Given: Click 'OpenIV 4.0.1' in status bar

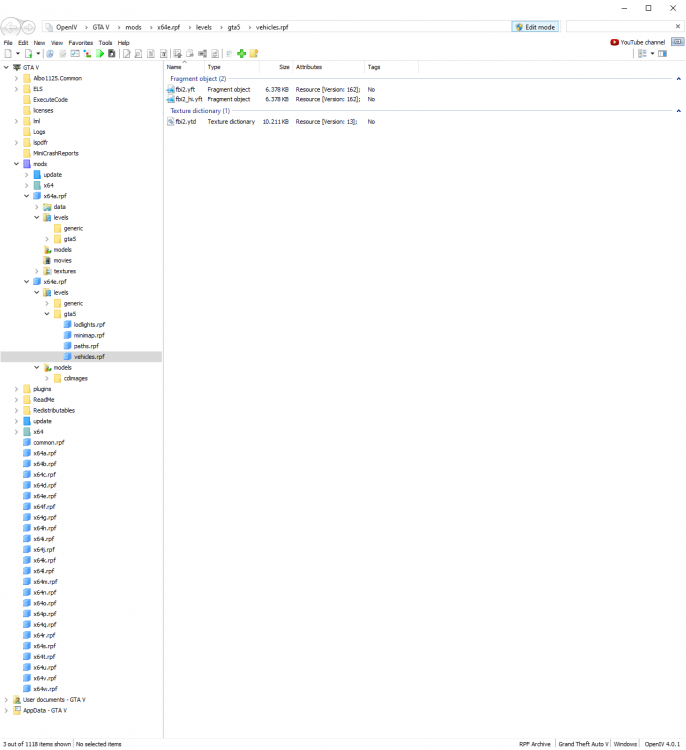Looking at the screenshot, I should point(662,744).
